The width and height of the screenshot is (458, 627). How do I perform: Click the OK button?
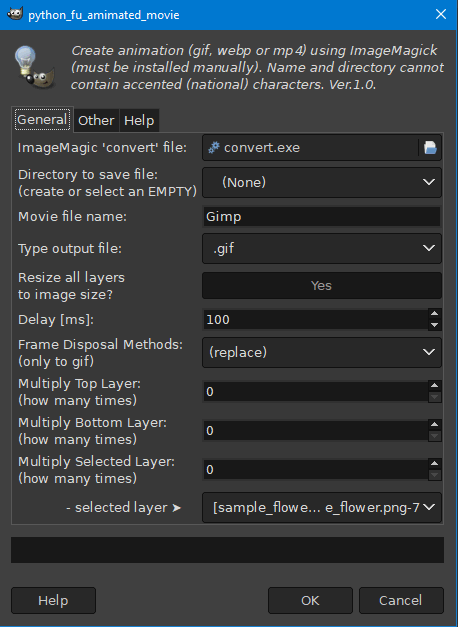310,600
